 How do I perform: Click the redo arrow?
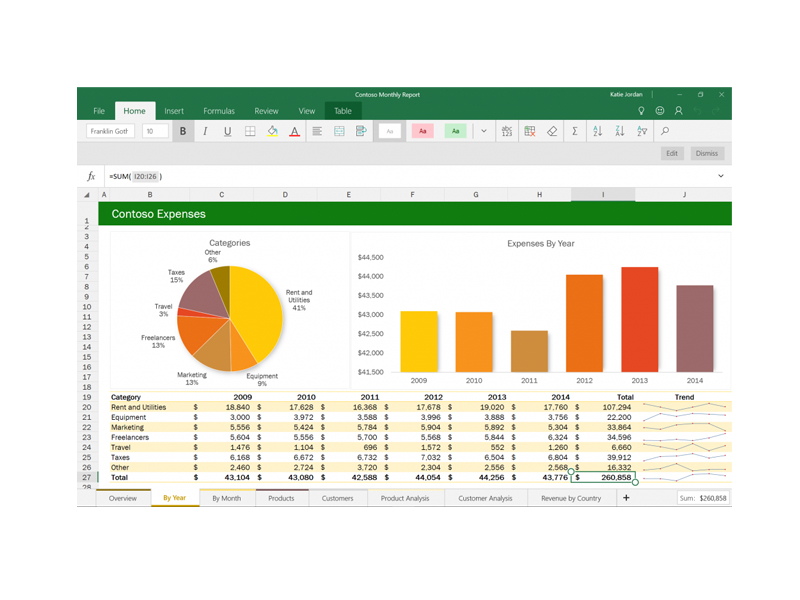pyautogui.click(x=716, y=111)
